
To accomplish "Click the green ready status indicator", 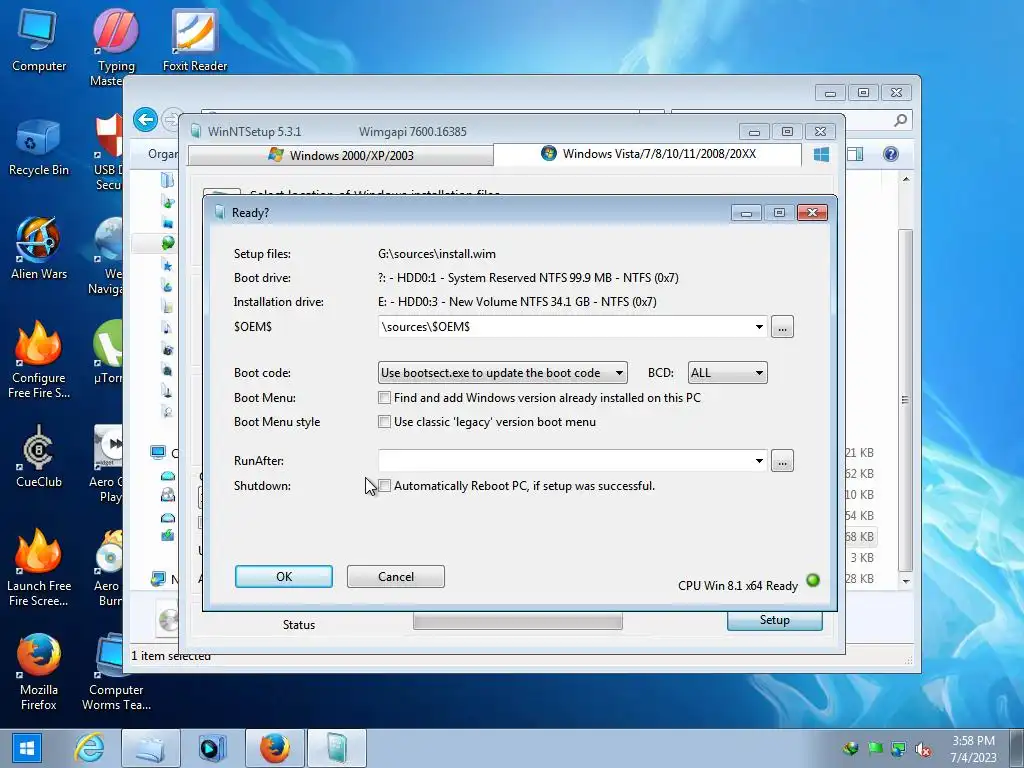I will 813,580.
